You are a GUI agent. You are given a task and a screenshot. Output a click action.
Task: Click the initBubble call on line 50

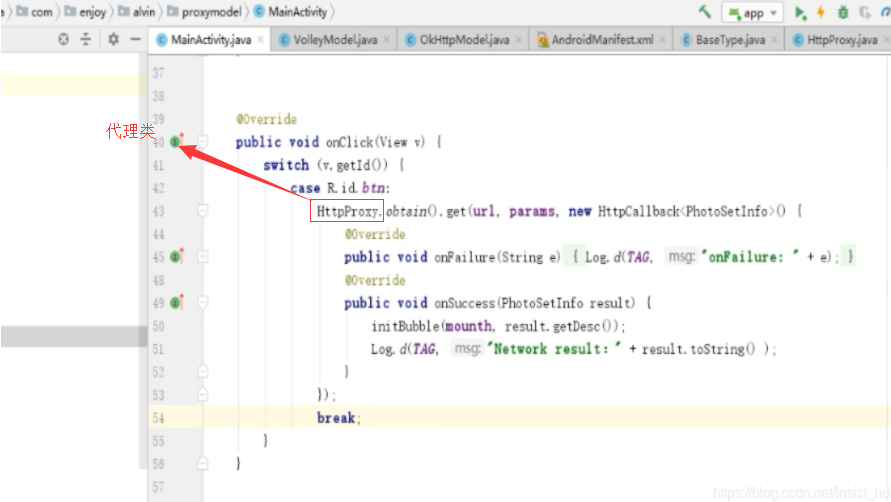(406, 326)
